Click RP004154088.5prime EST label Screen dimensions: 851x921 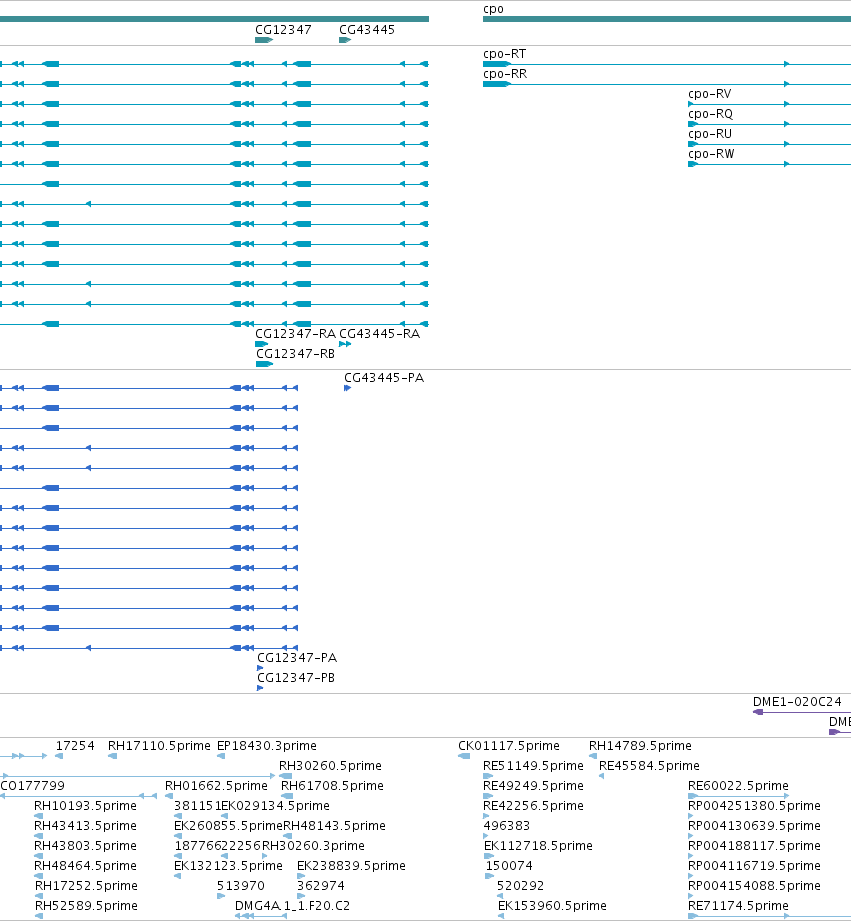[x=754, y=885]
